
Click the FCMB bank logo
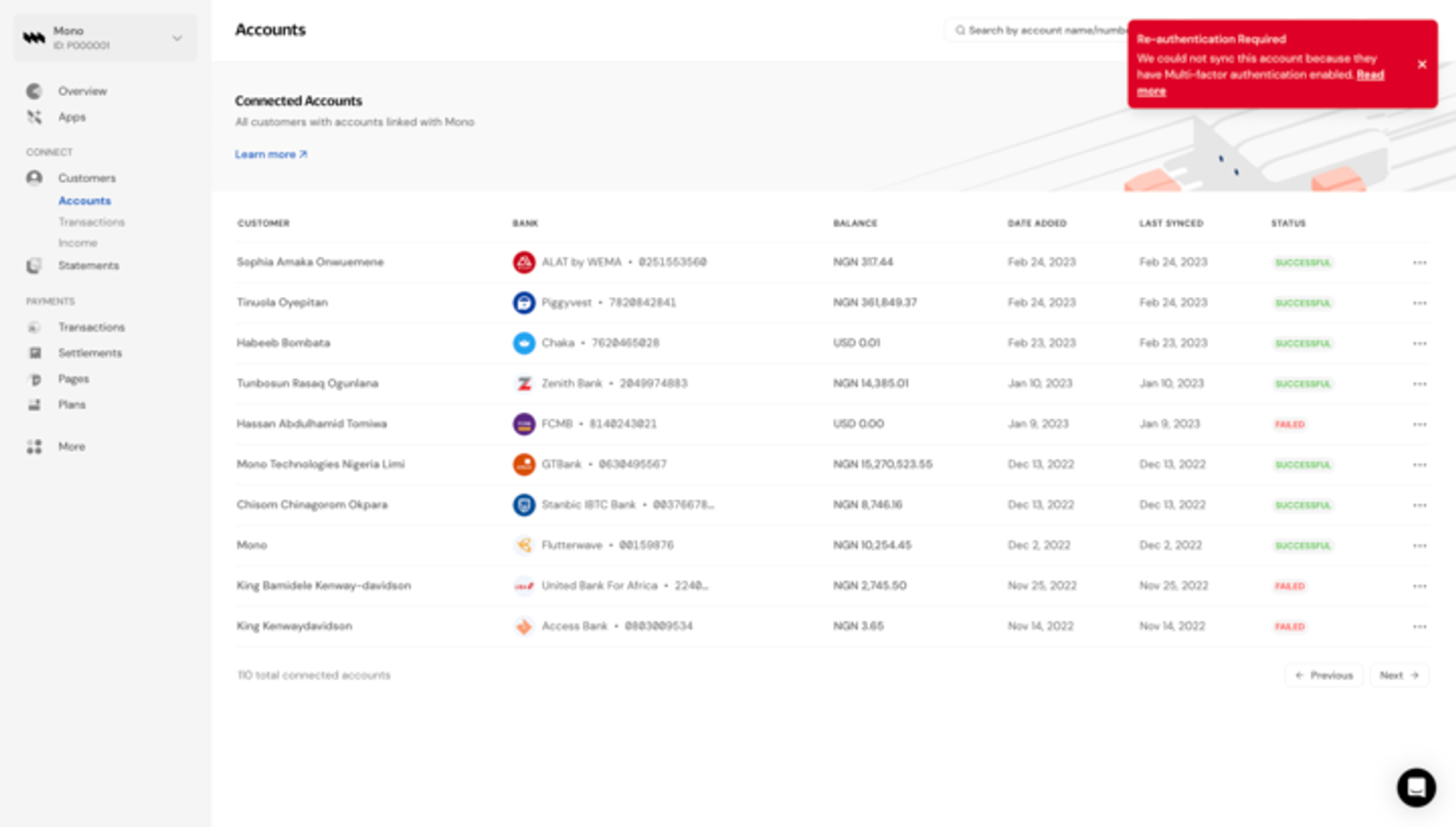524,424
